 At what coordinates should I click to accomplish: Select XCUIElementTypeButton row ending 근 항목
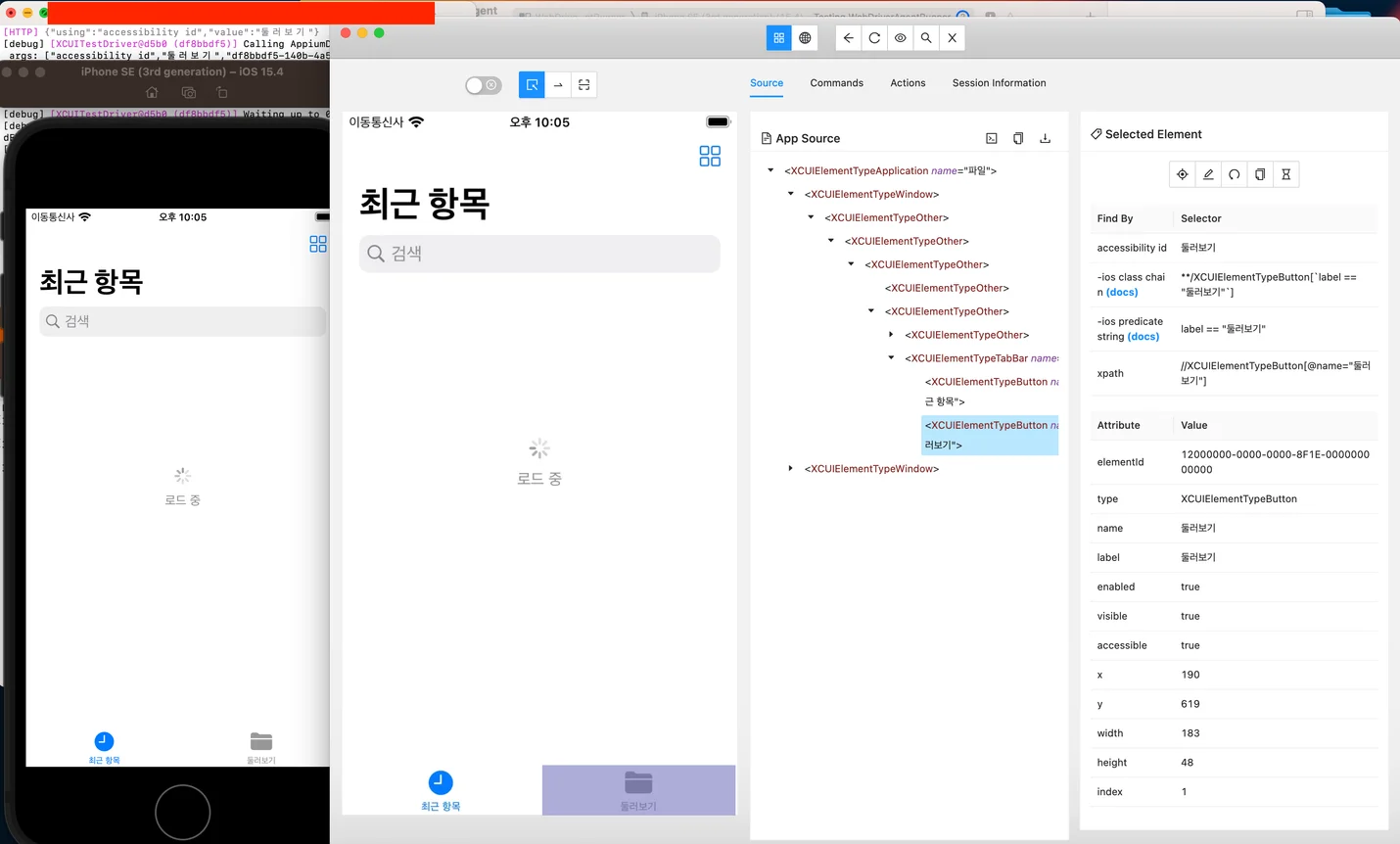coord(991,392)
